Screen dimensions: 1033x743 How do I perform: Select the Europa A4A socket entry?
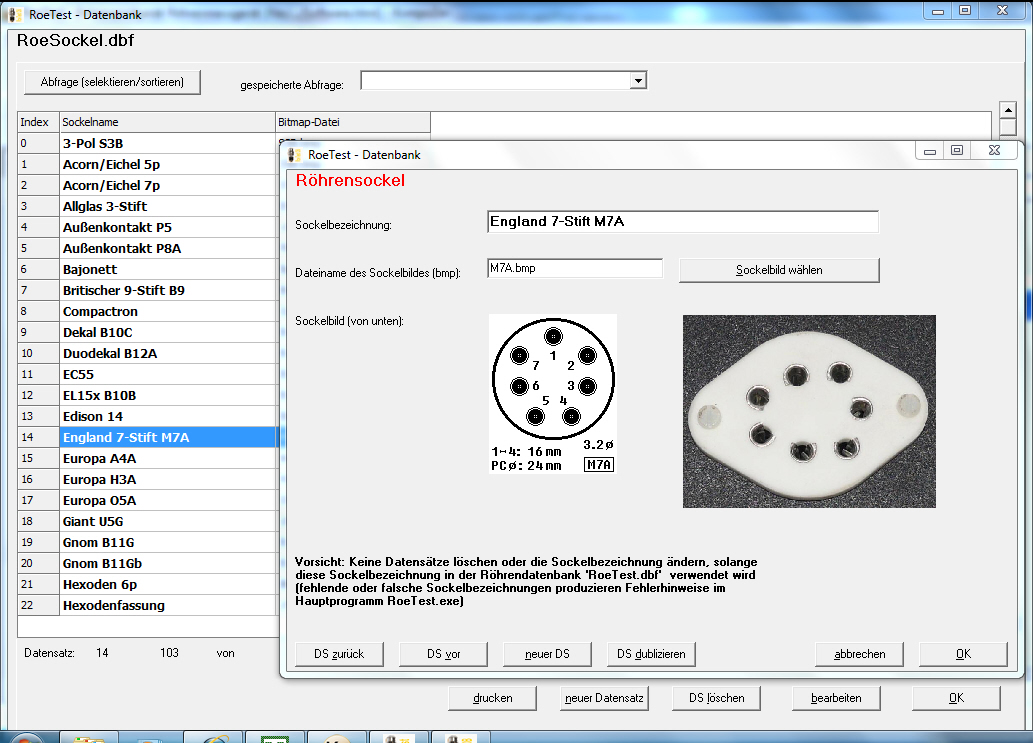[x=166, y=458]
